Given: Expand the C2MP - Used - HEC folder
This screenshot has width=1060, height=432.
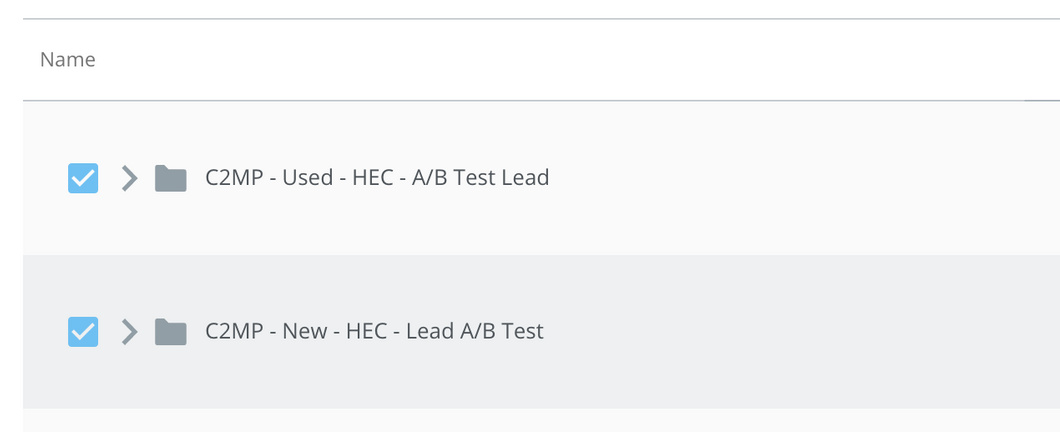Looking at the screenshot, I should pyautogui.click(x=129, y=178).
